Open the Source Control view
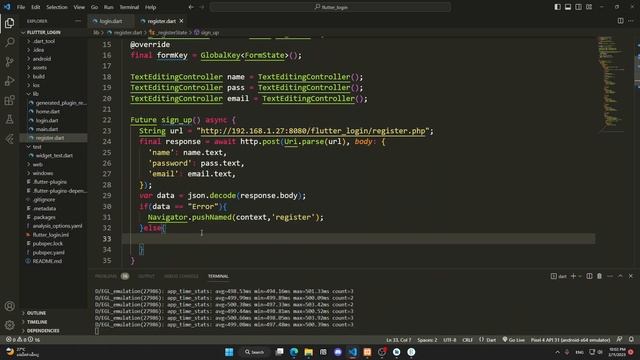640x360 pixels. (9, 62)
